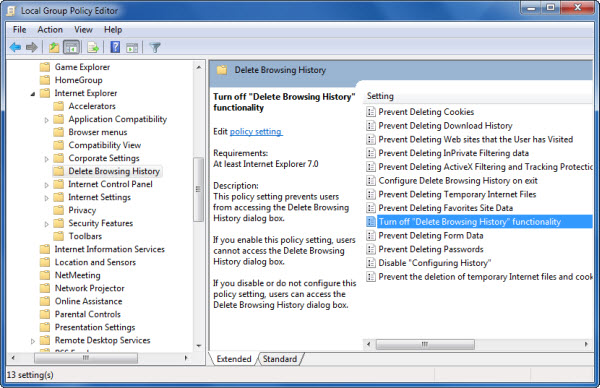This screenshot has width=600, height=388.
Task: Open Help from the toolbar question-mark icon
Action: pyautogui.click(x=115, y=47)
